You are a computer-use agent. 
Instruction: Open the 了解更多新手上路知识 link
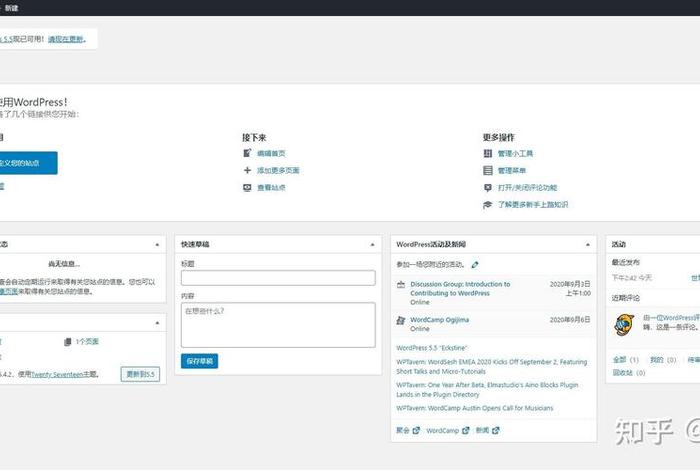coord(533,205)
